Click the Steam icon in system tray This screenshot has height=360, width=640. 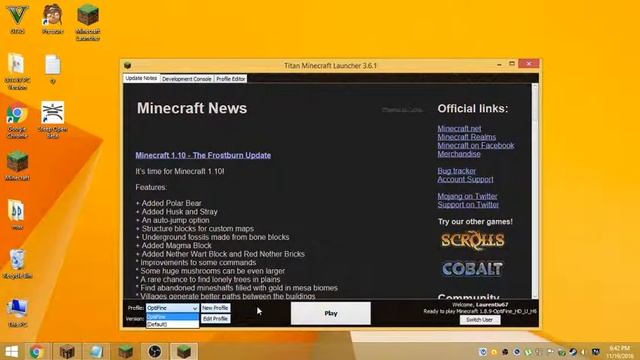tap(573, 351)
